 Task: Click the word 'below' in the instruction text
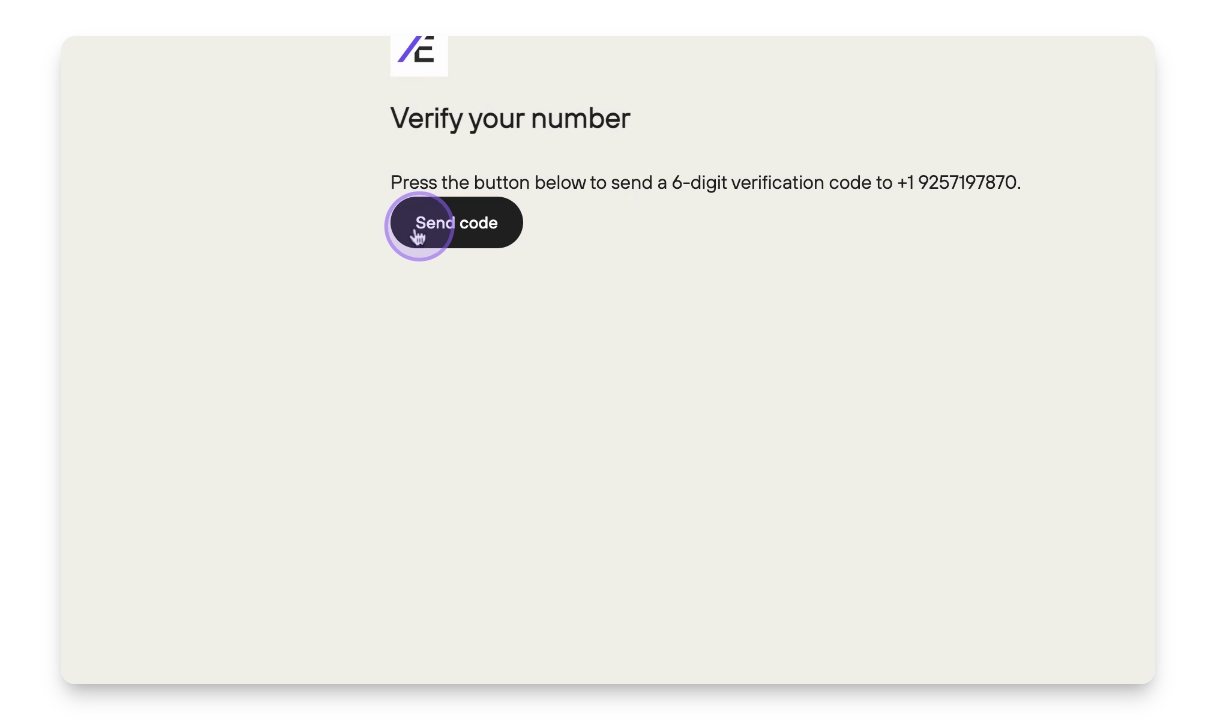560,183
